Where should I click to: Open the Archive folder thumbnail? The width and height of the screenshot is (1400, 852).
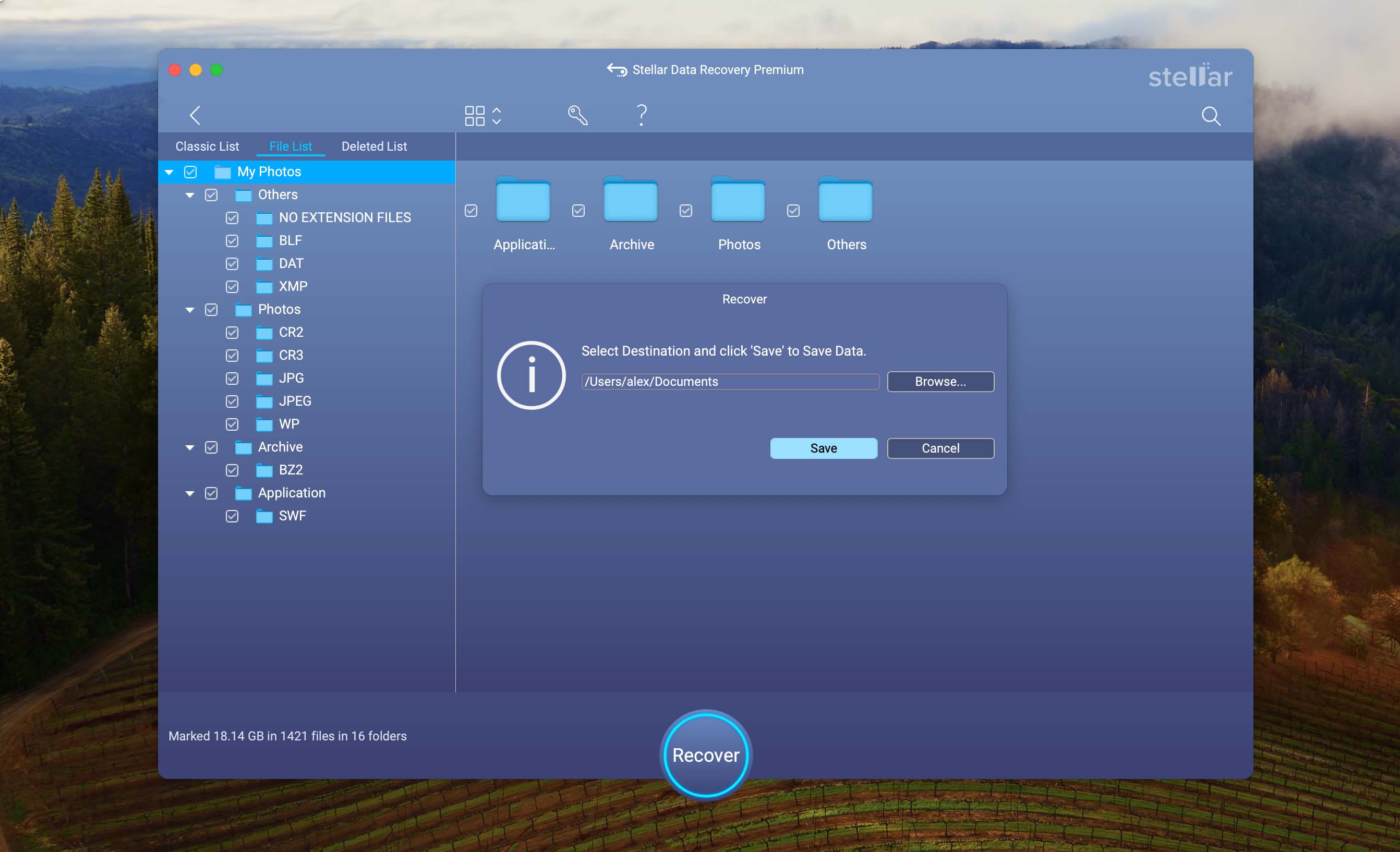click(x=630, y=201)
